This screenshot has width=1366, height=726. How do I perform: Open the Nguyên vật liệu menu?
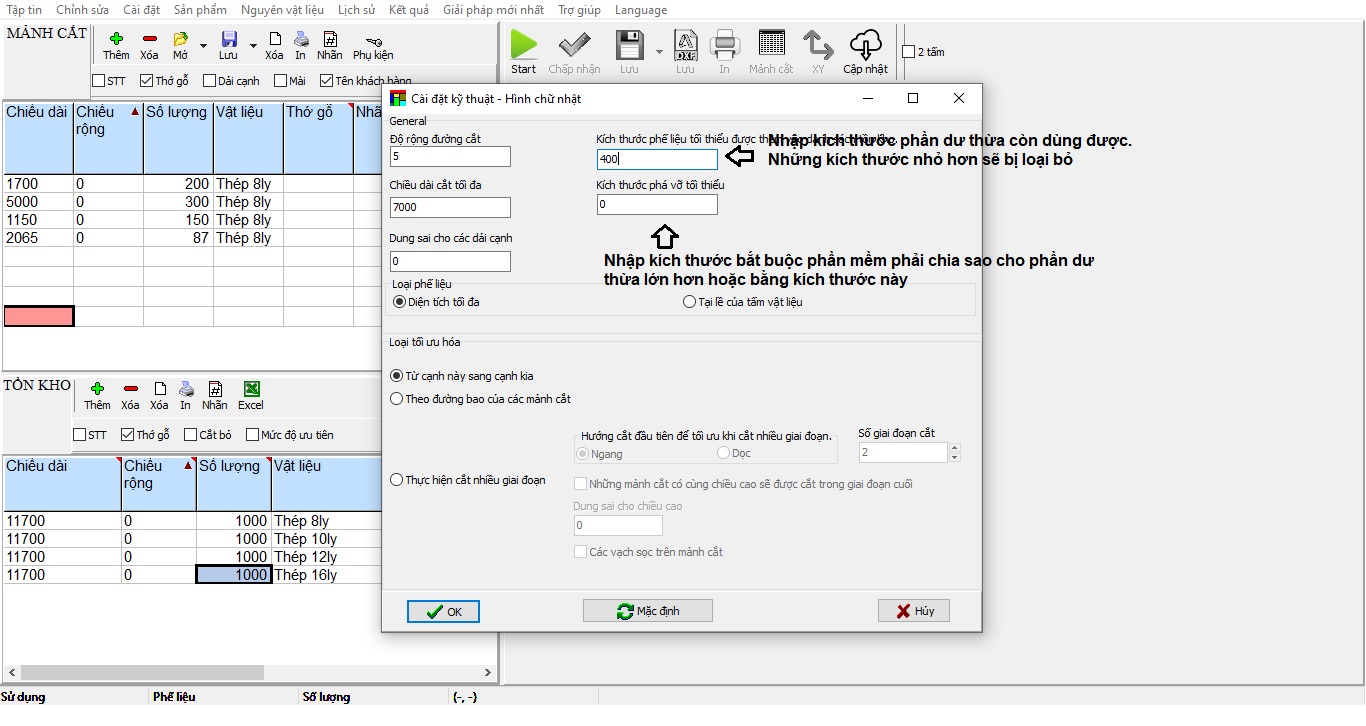[283, 10]
